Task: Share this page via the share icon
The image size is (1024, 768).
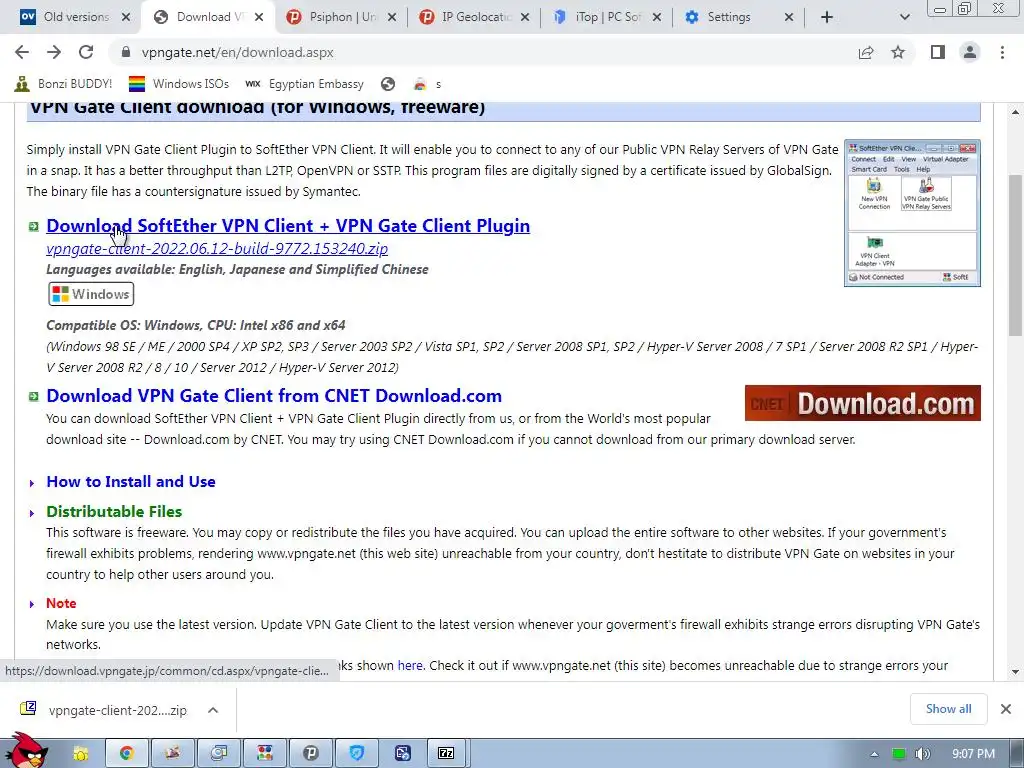Action: tap(866, 52)
